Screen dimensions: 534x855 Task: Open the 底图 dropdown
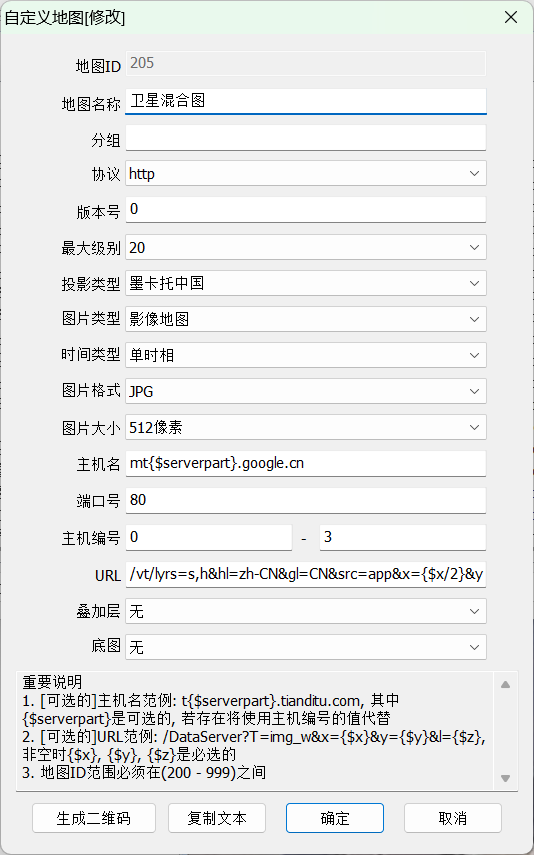305,647
